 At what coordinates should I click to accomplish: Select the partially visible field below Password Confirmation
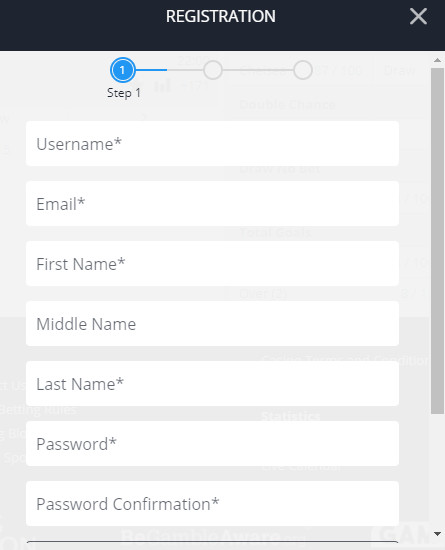coord(212,545)
